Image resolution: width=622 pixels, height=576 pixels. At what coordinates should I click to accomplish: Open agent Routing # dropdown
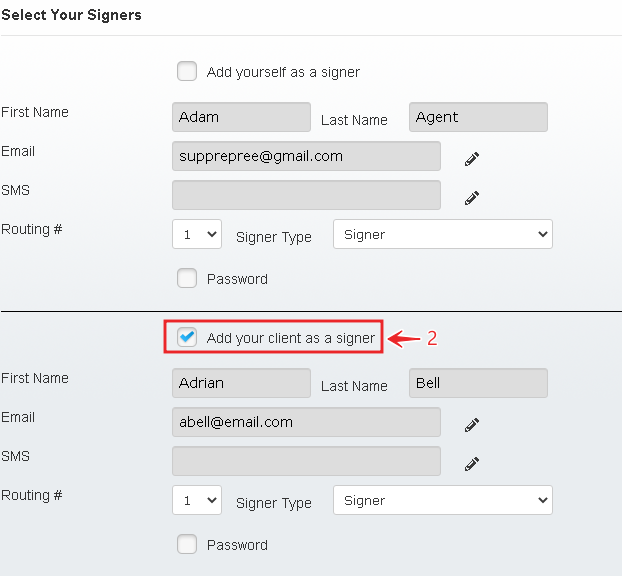(x=197, y=234)
